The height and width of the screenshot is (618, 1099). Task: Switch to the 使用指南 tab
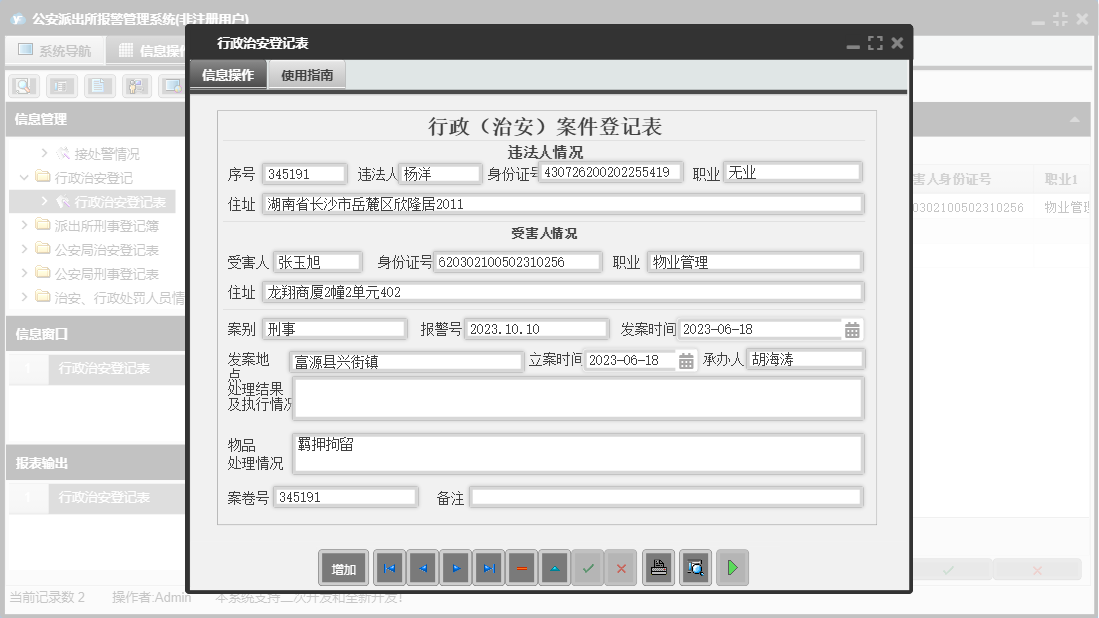click(x=306, y=74)
